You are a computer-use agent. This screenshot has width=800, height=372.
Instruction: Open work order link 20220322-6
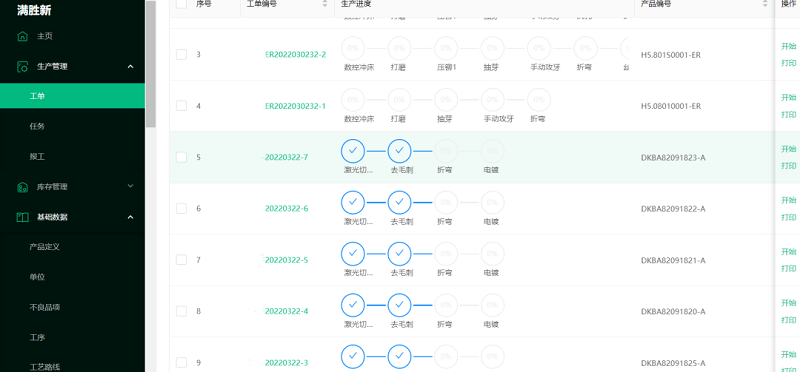pyautogui.click(x=286, y=209)
